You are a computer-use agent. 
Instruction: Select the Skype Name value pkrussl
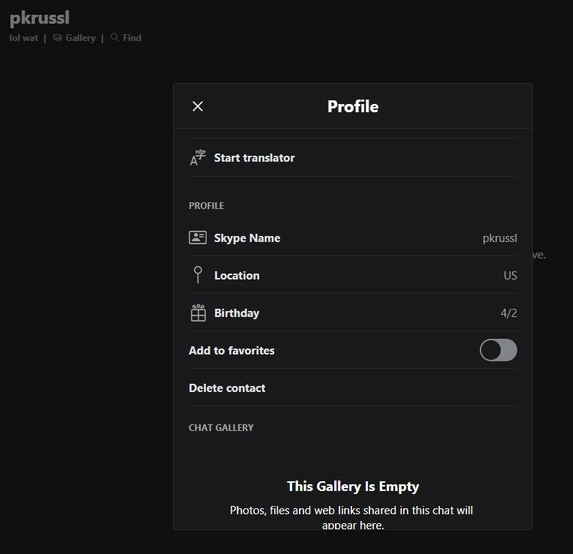[x=500, y=238]
